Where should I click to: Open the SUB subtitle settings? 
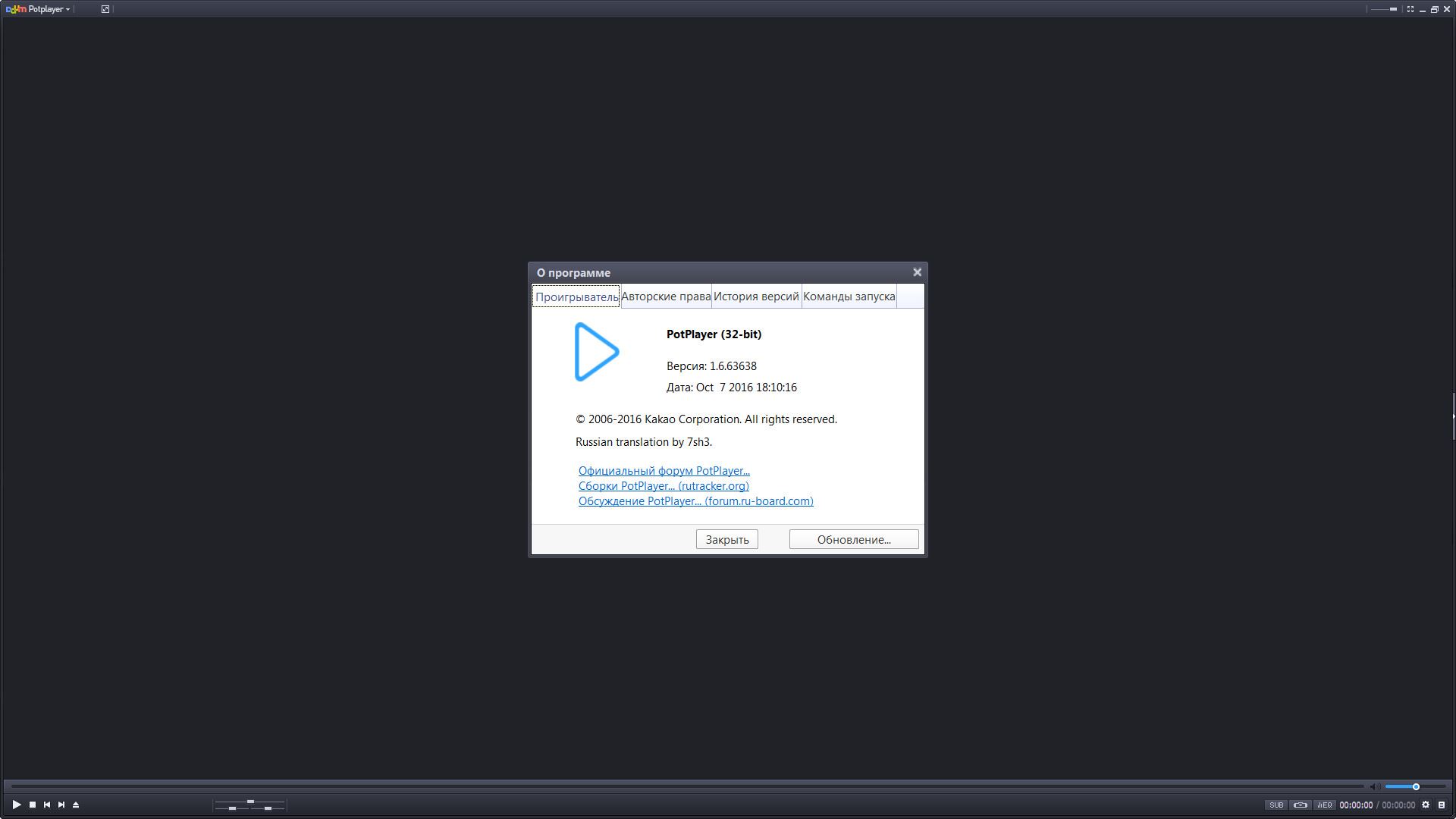coord(1276,805)
